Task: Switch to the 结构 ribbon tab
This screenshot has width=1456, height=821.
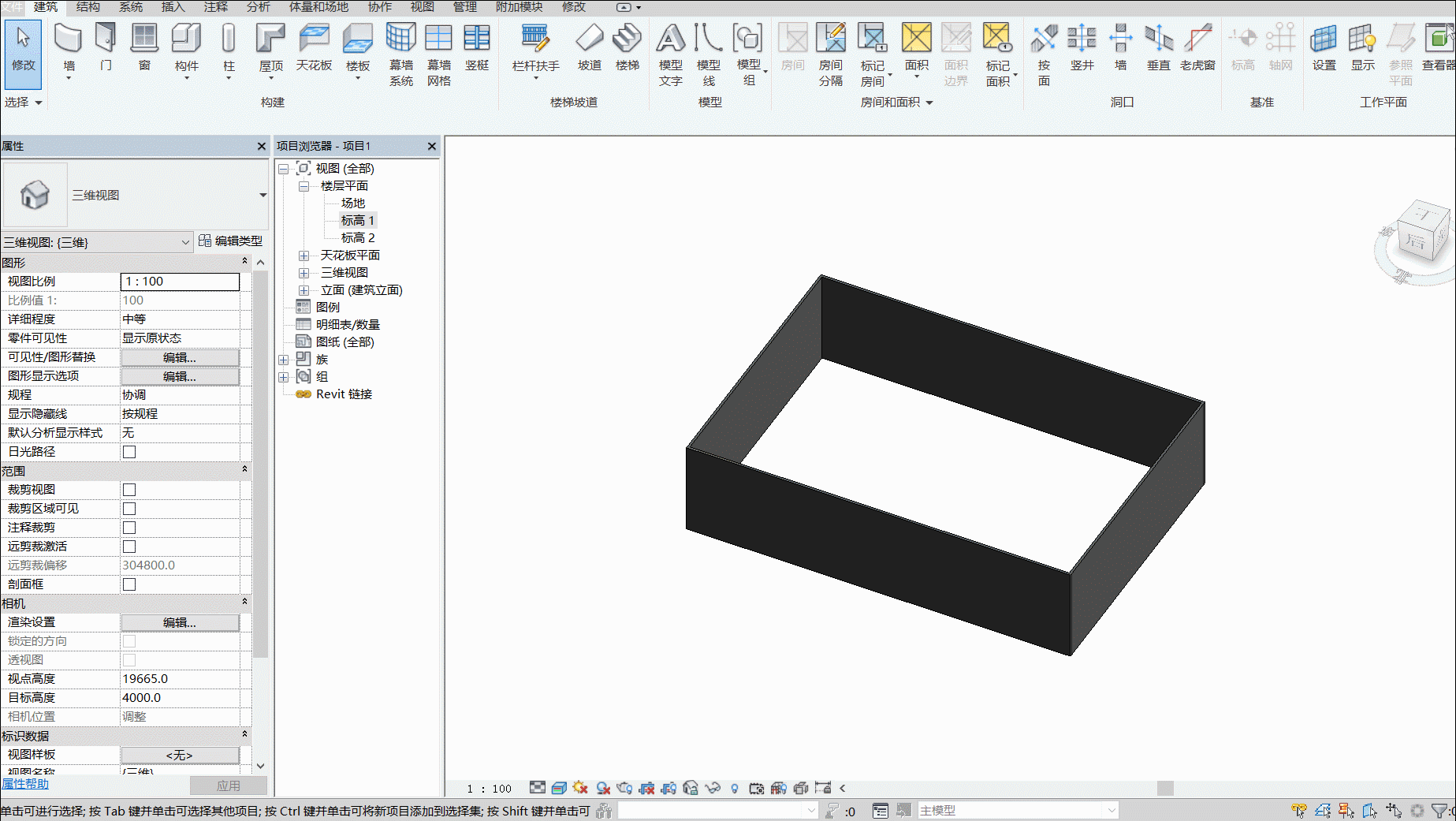Action: 88,7
